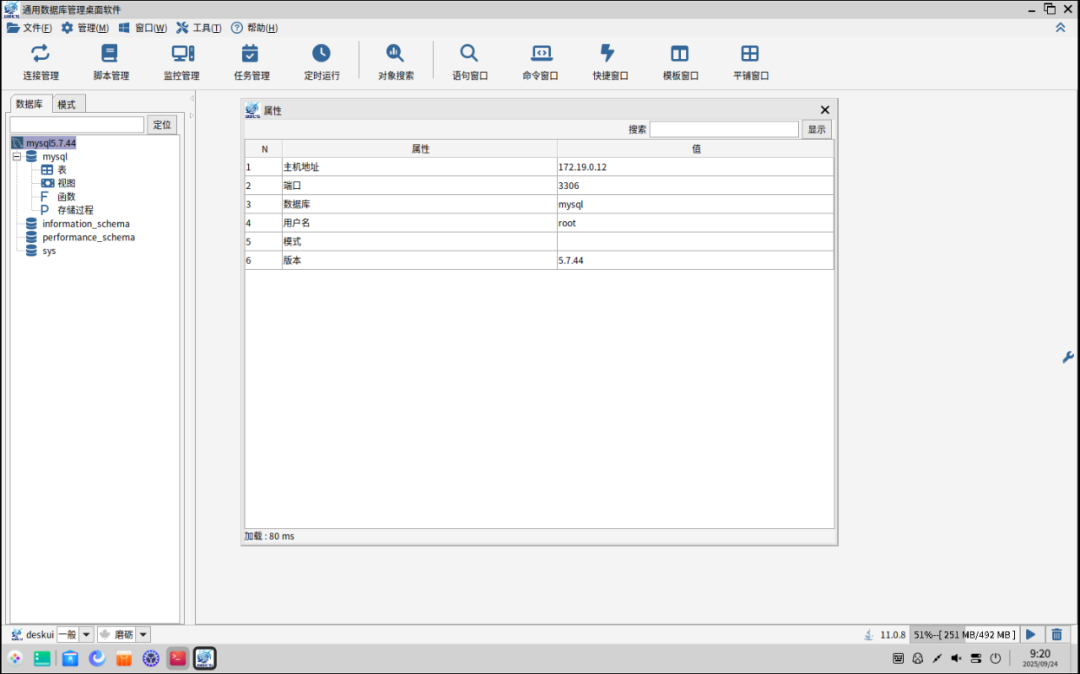Select the 端口 property cell
Image resolution: width=1080 pixels, height=674 pixels.
(419, 186)
